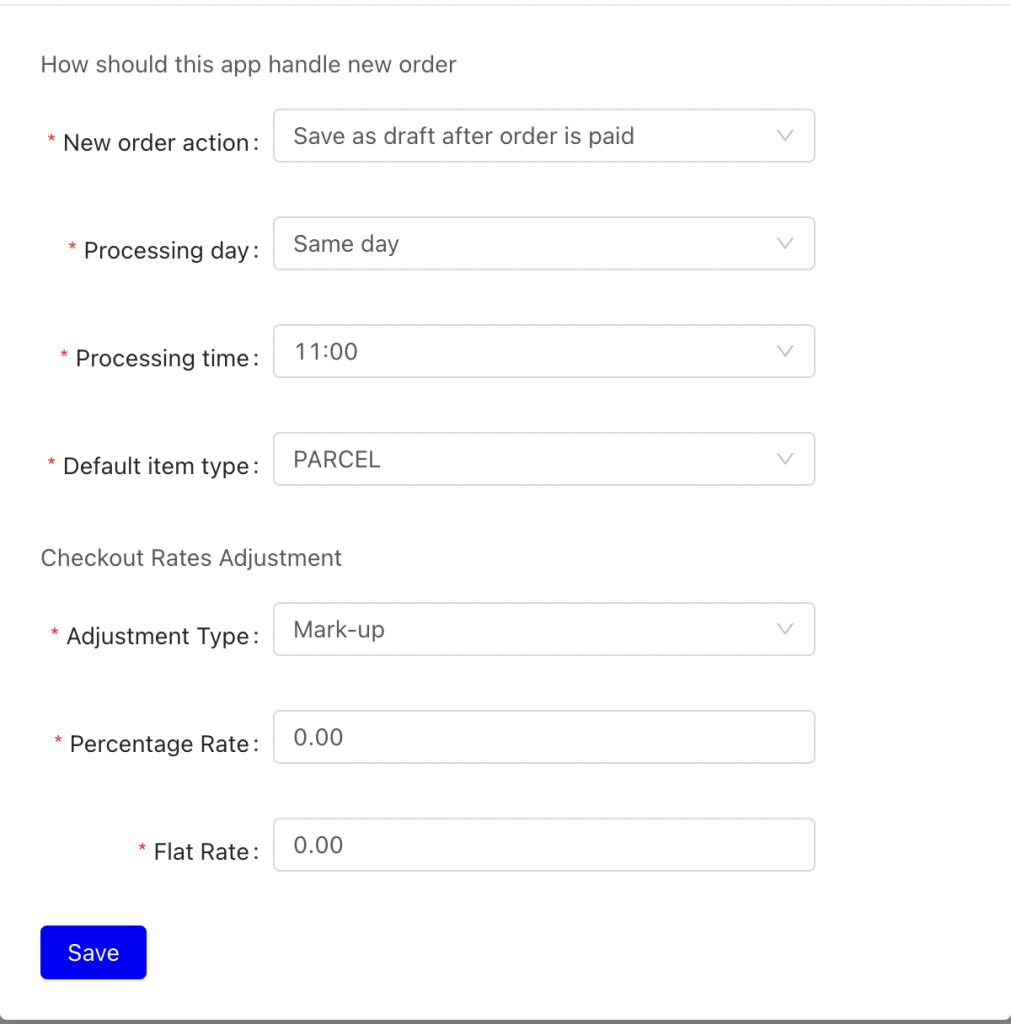Viewport: 1011px width, 1024px height.
Task: Click the 'Checkout Rates Adjustment' heading
Action: 191,558
